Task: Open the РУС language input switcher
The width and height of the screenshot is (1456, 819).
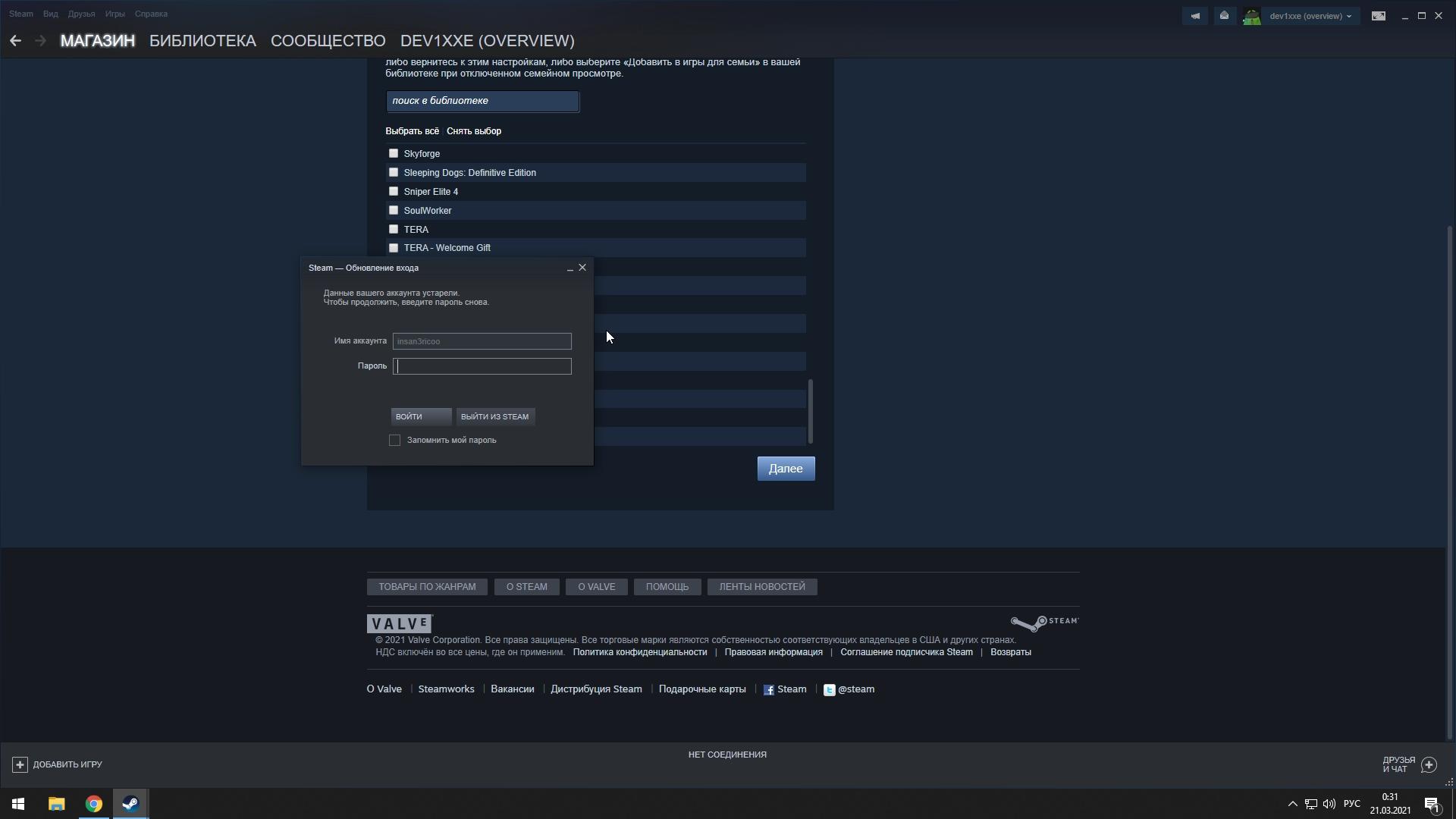Action: (1351, 804)
